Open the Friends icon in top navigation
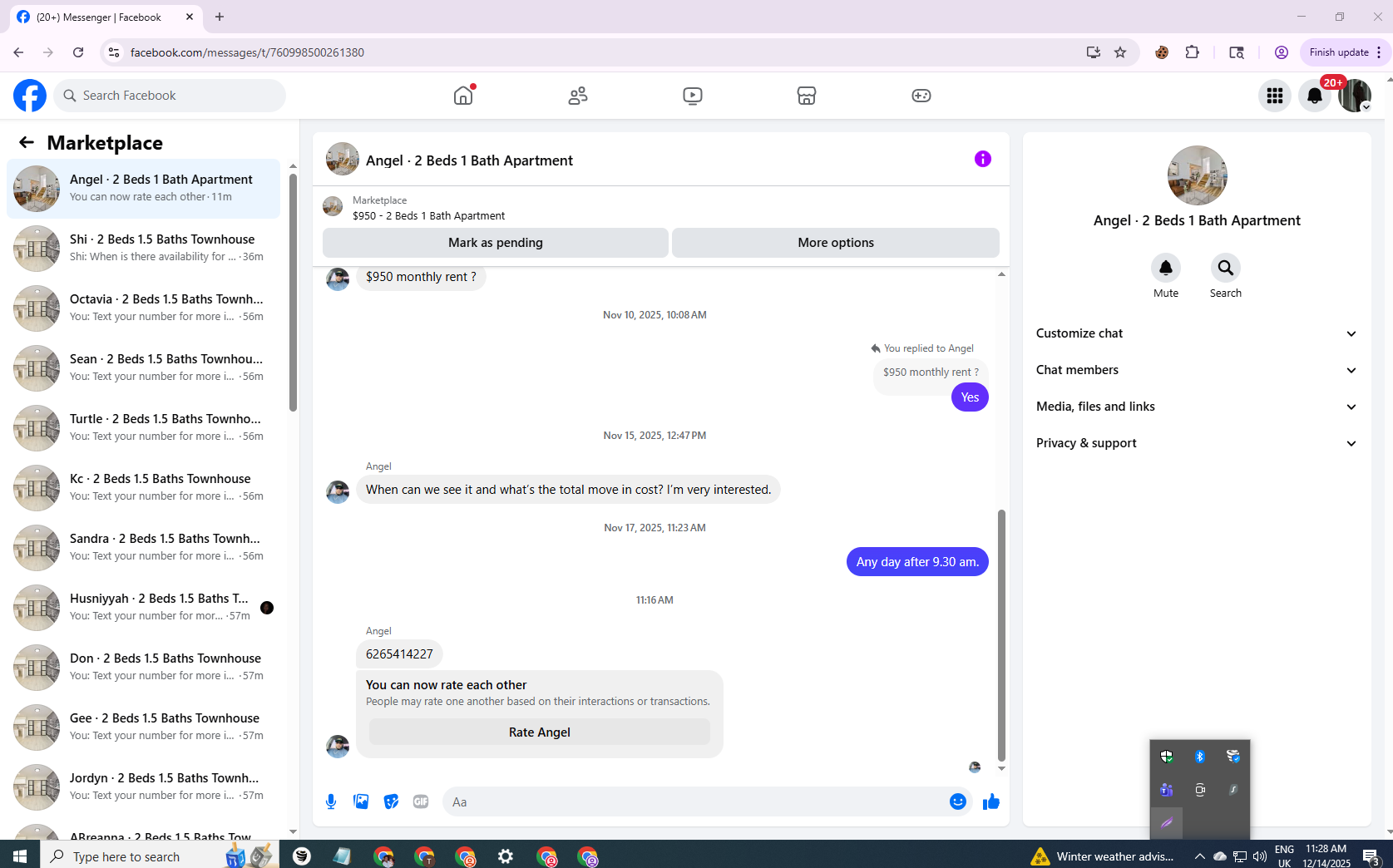This screenshot has height=868, width=1393. [x=578, y=96]
